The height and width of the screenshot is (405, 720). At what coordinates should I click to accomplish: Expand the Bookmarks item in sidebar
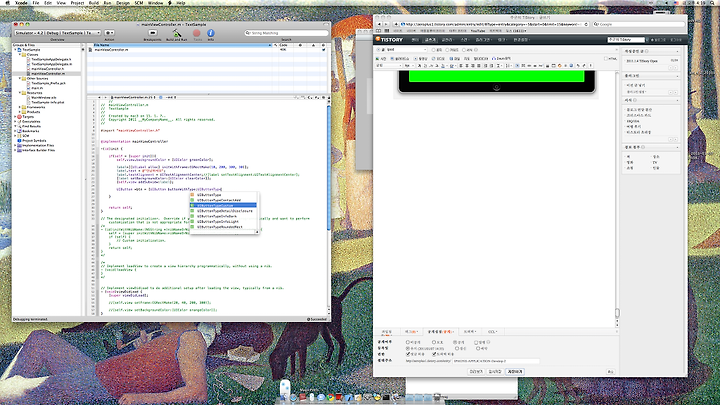pos(15,131)
